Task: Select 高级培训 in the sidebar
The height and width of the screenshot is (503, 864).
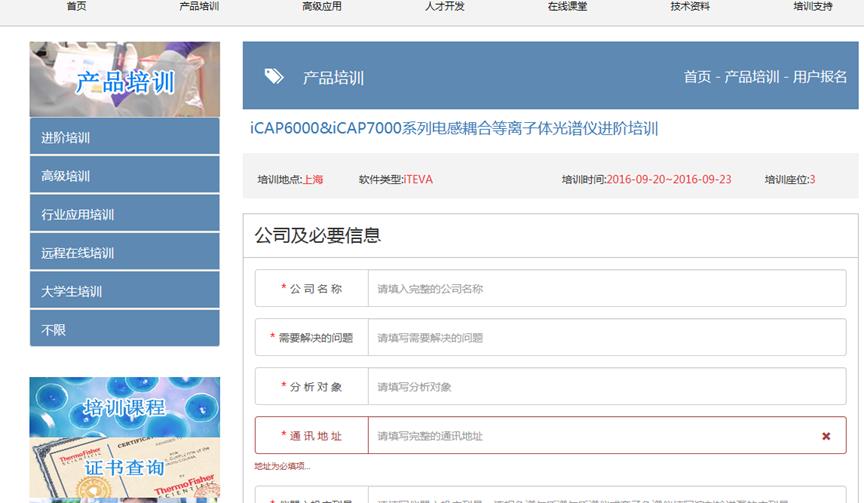Action: tap(125, 175)
